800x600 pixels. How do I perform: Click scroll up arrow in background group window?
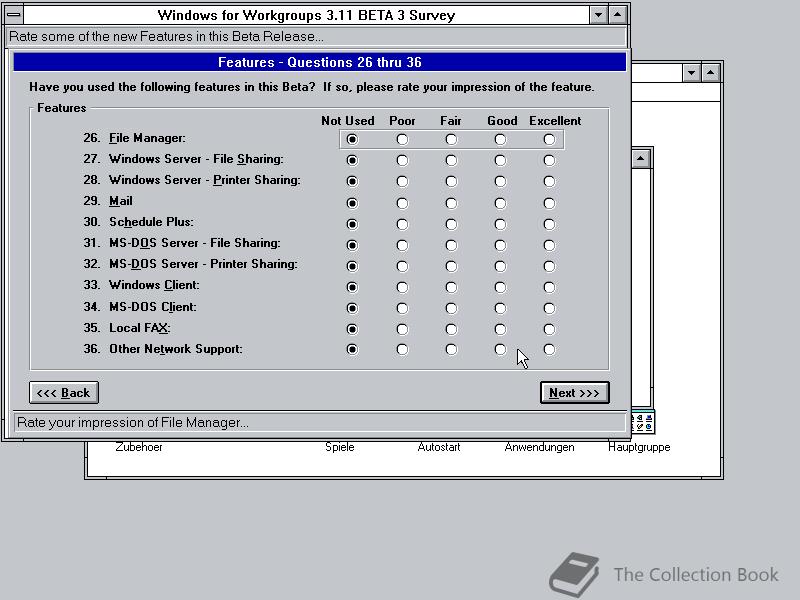pyautogui.click(x=641, y=158)
